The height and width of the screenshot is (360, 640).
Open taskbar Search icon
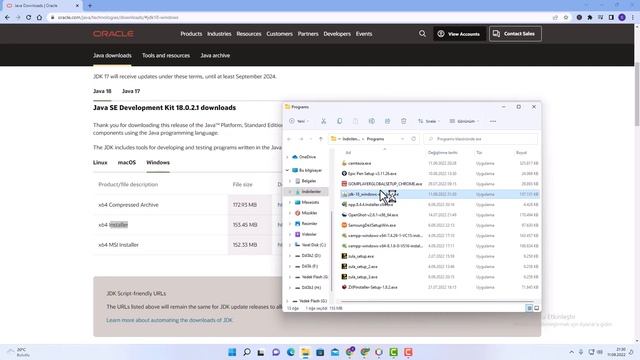click(x=247, y=352)
